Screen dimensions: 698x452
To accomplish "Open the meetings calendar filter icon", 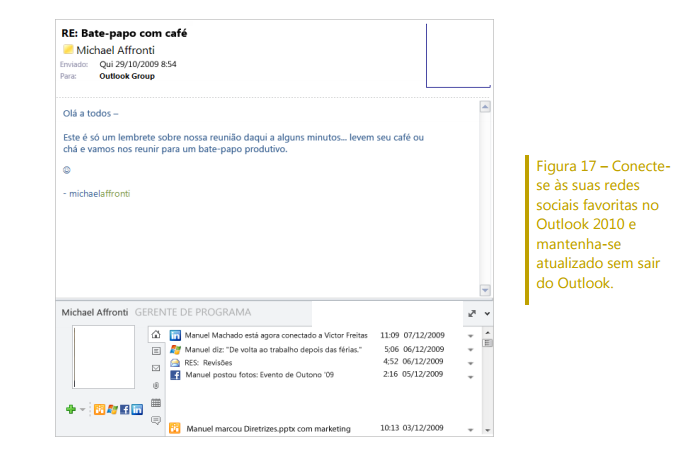I will click(156, 402).
